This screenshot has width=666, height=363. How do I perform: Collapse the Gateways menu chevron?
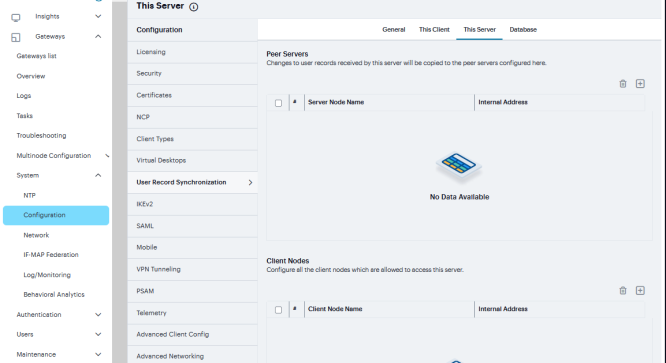pos(98,37)
